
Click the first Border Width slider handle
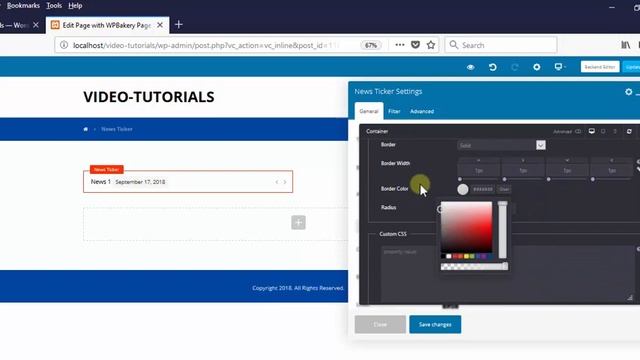click(x=460, y=179)
